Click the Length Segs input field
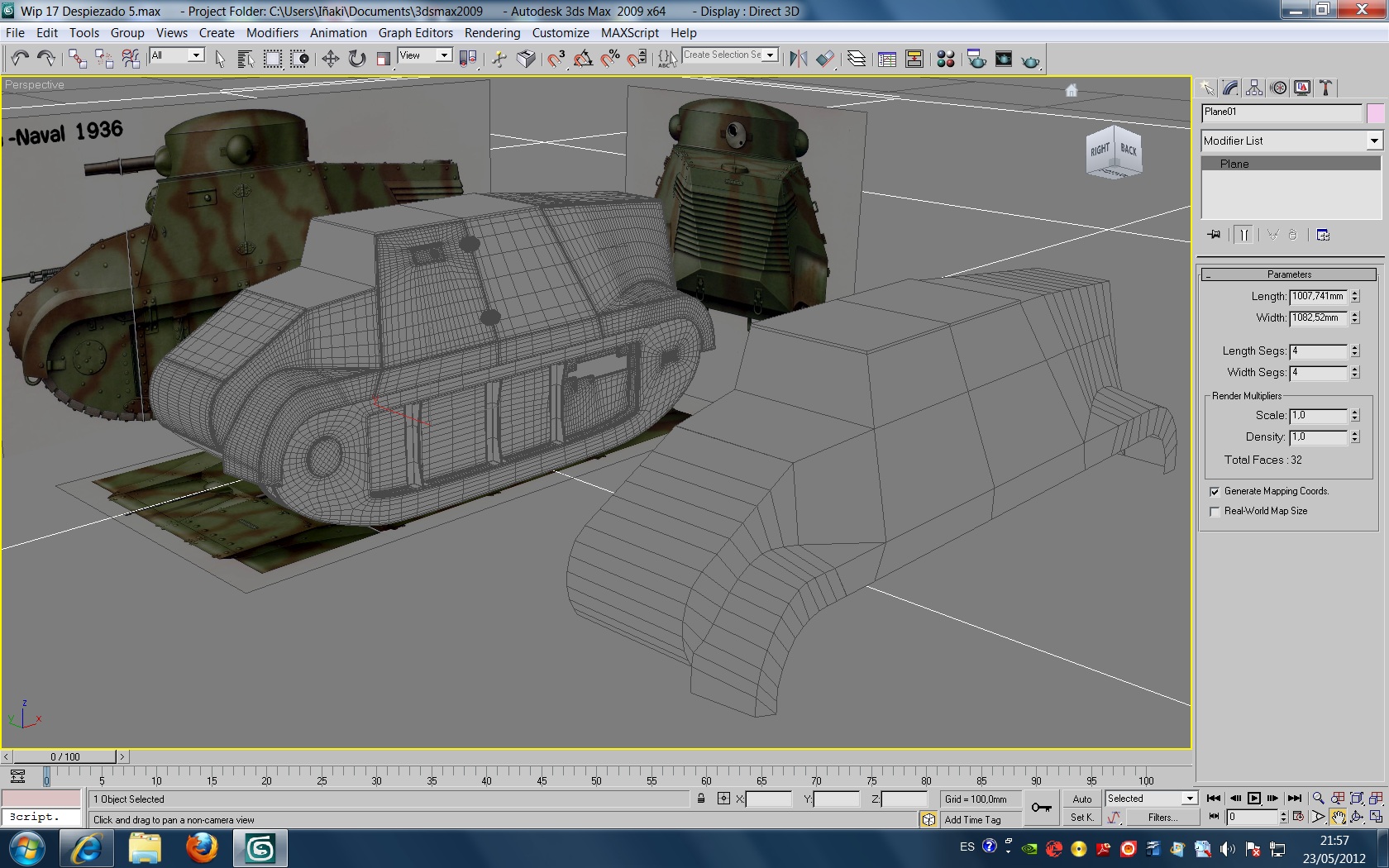The width and height of the screenshot is (1389, 868). [x=1318, y=351]
